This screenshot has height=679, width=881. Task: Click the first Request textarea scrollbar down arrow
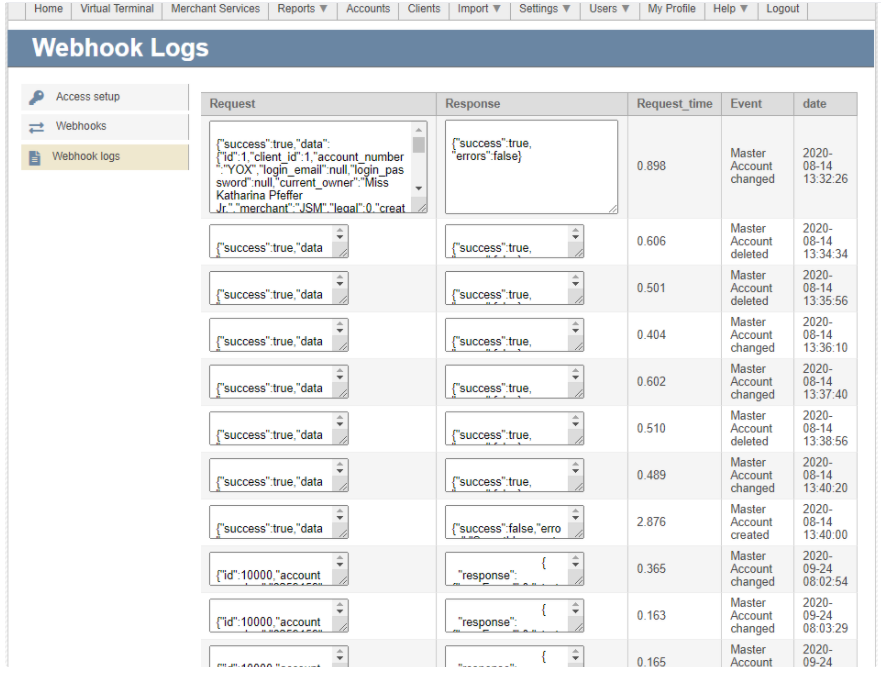(x=419, y=188)
